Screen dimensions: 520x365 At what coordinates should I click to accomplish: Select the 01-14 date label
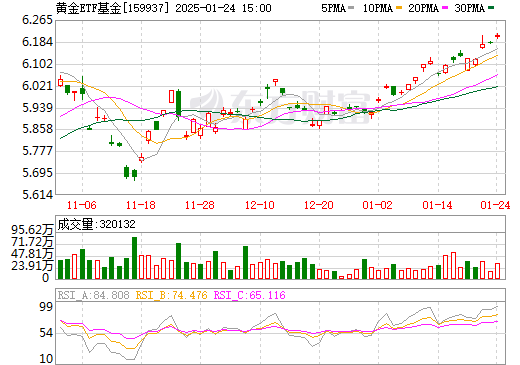(x=437, y=205)
